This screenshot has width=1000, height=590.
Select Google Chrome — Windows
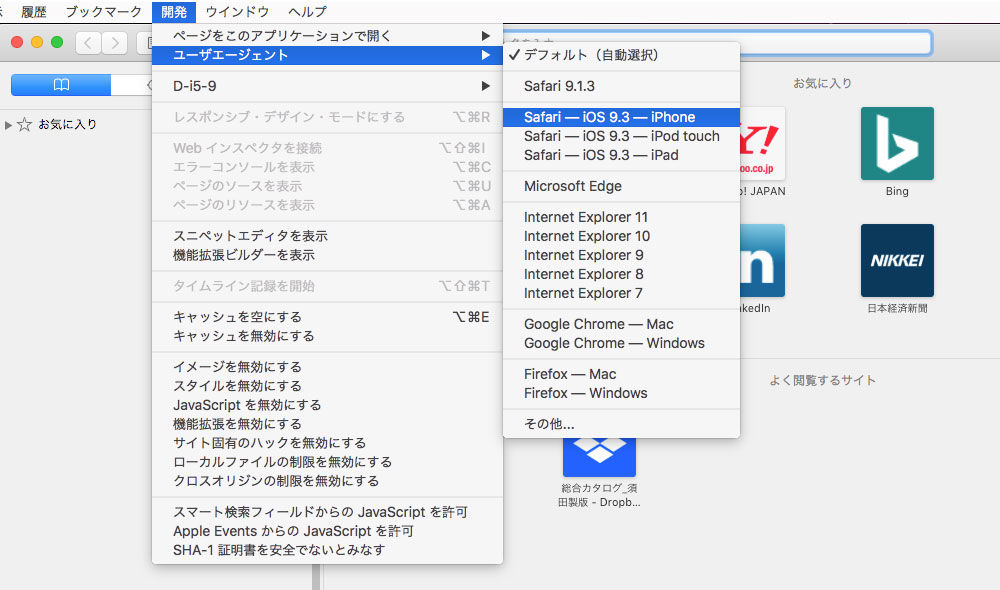[621, 343]
